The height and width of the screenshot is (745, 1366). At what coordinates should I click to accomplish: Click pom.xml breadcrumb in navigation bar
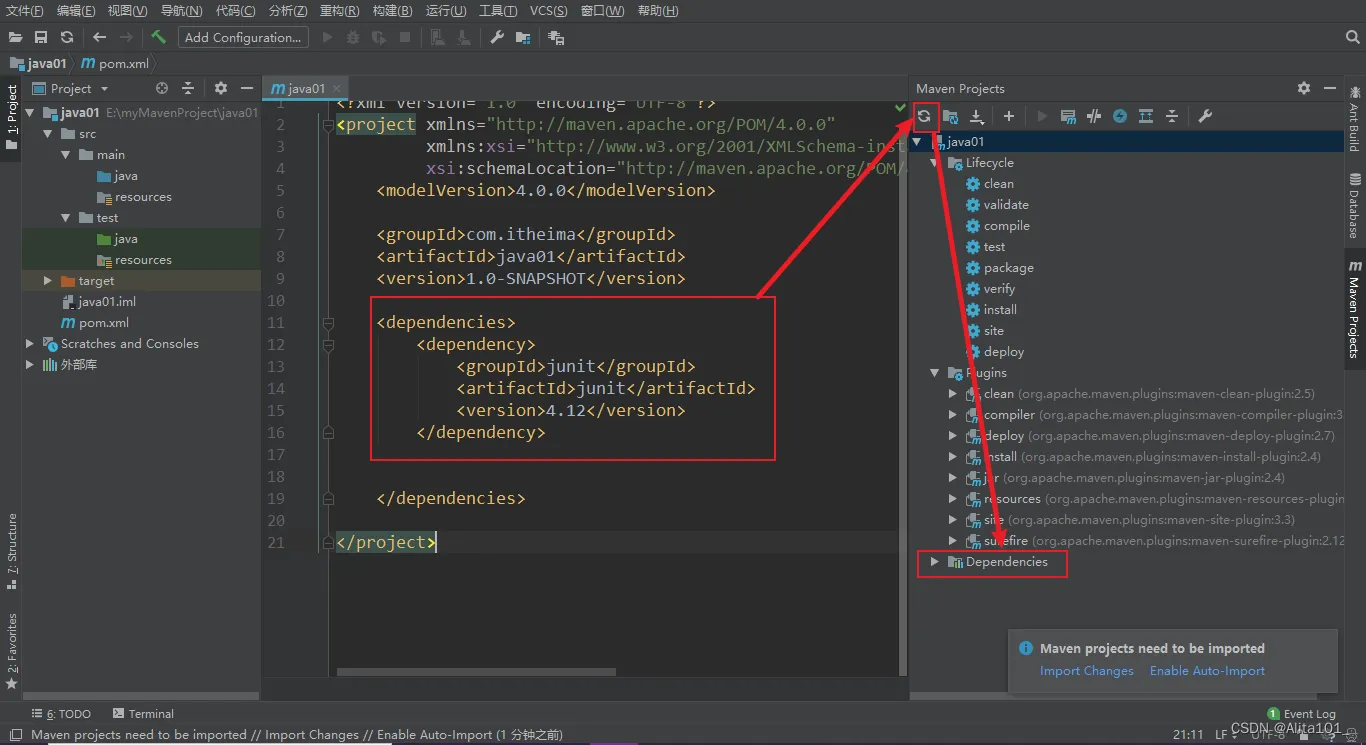click(115, 63)
